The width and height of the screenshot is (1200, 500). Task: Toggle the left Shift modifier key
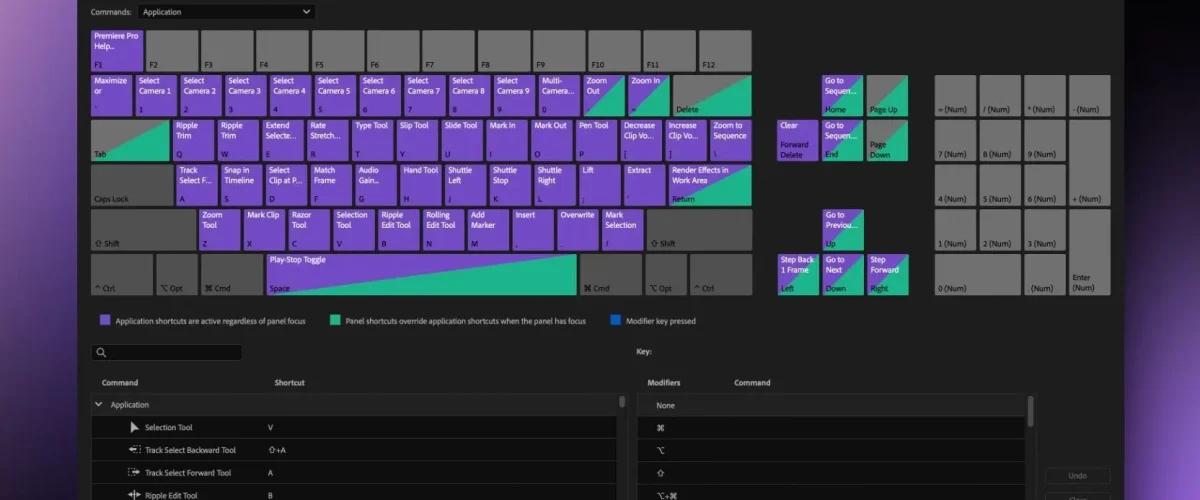(143, 230)
